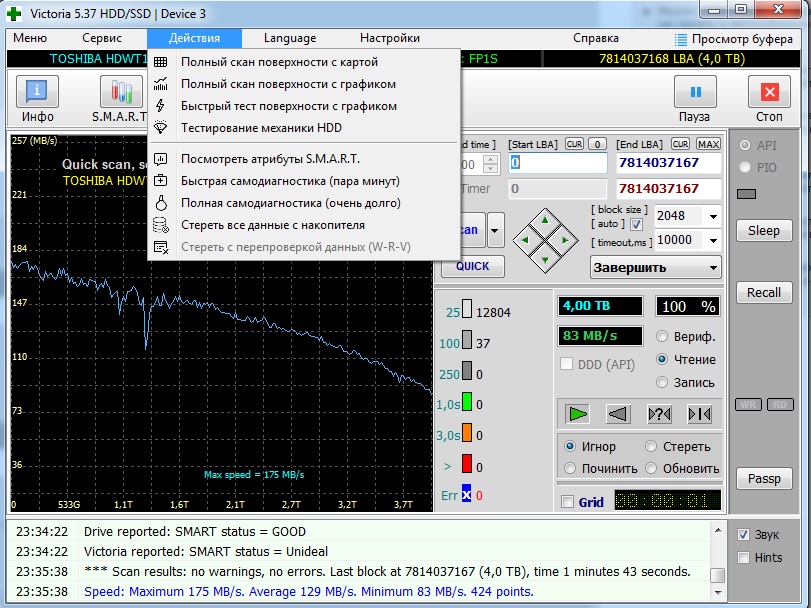Click the Start LBA input field

coord(558,163)
